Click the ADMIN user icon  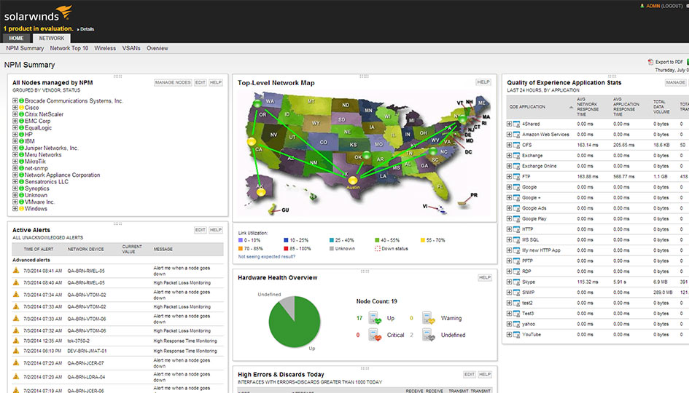point(642,6)
